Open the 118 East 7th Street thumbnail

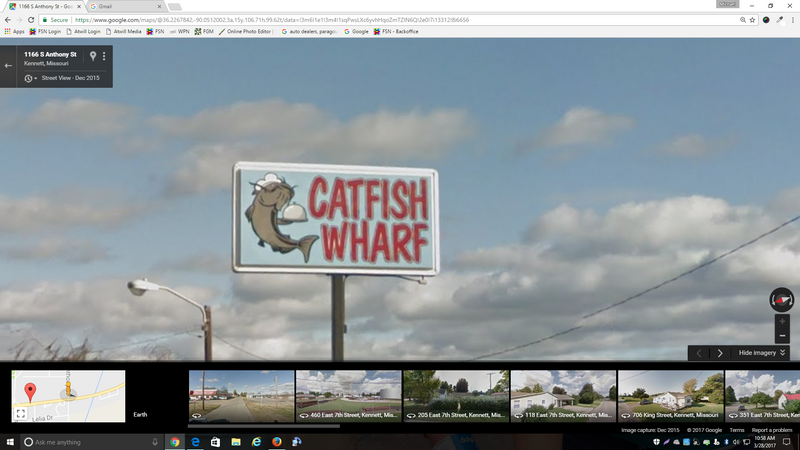(563, 396)
